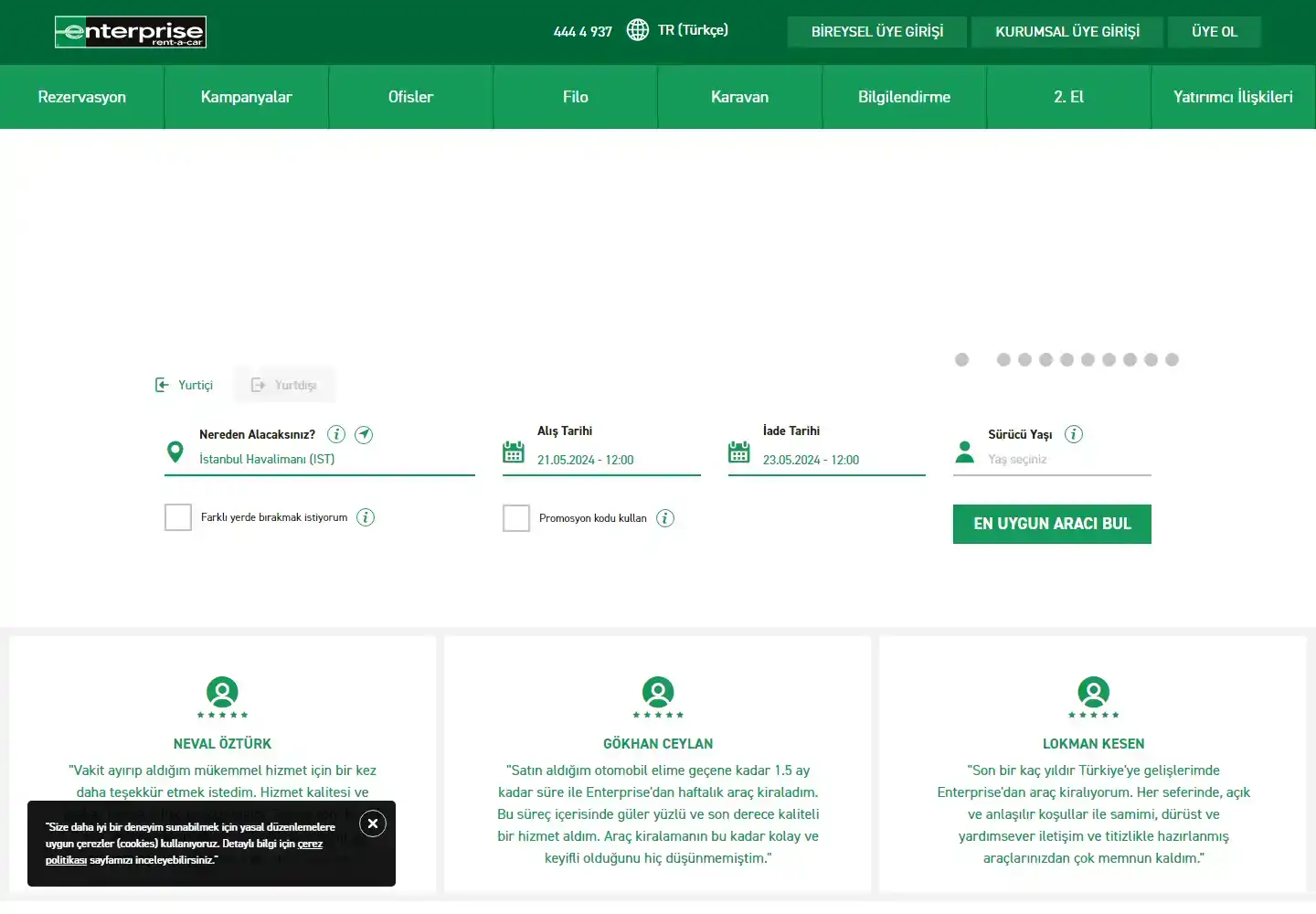Open Alış Tarihi 21.05.2024 date picker
Screen dimensions: 1316x914
[601, 460]
